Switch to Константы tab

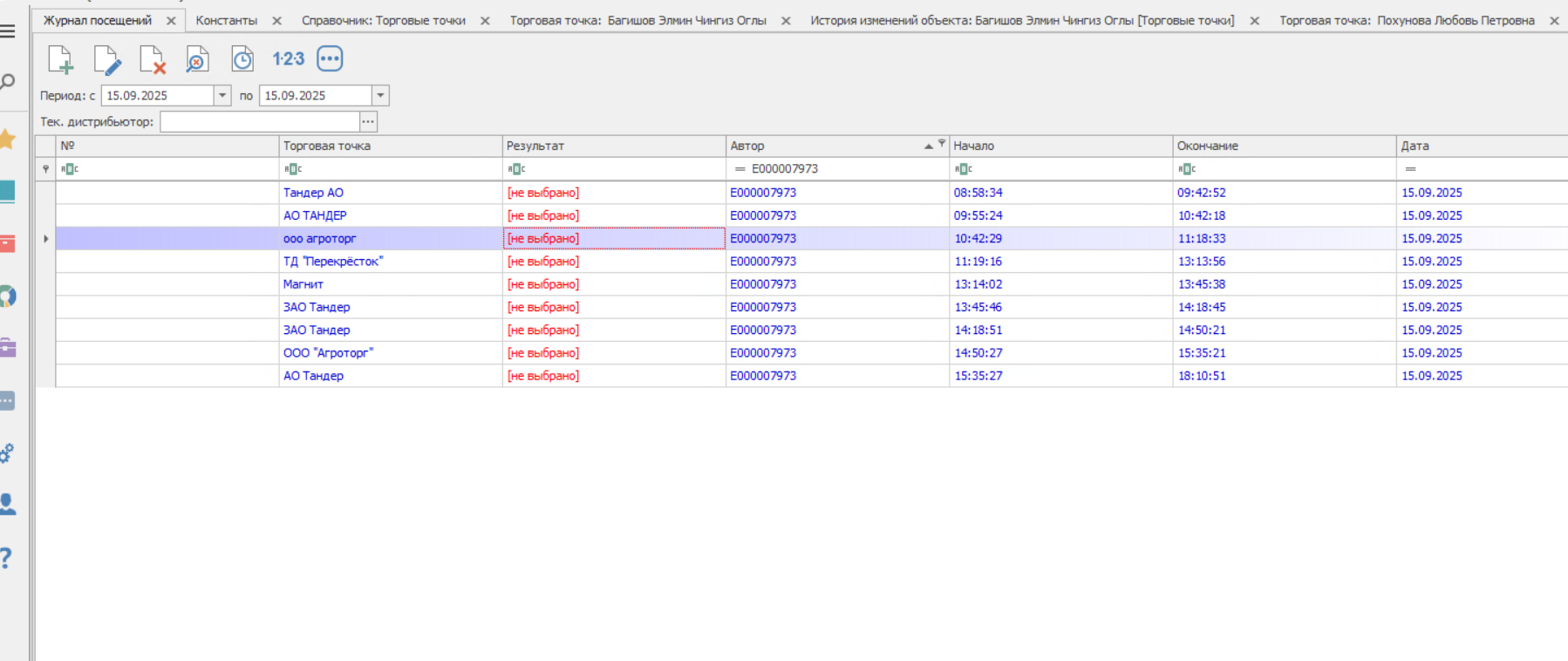[227, 20]
